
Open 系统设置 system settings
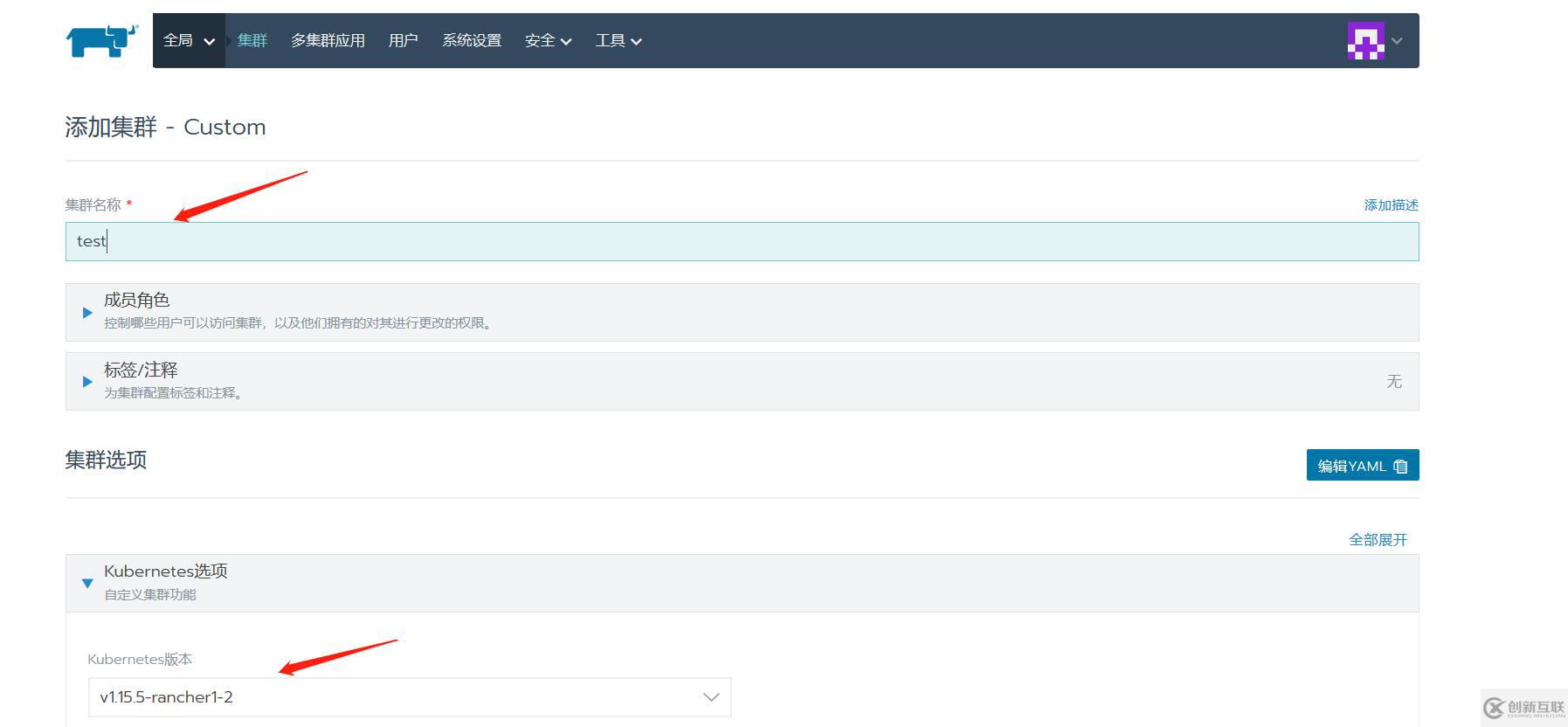coord(472,40)
